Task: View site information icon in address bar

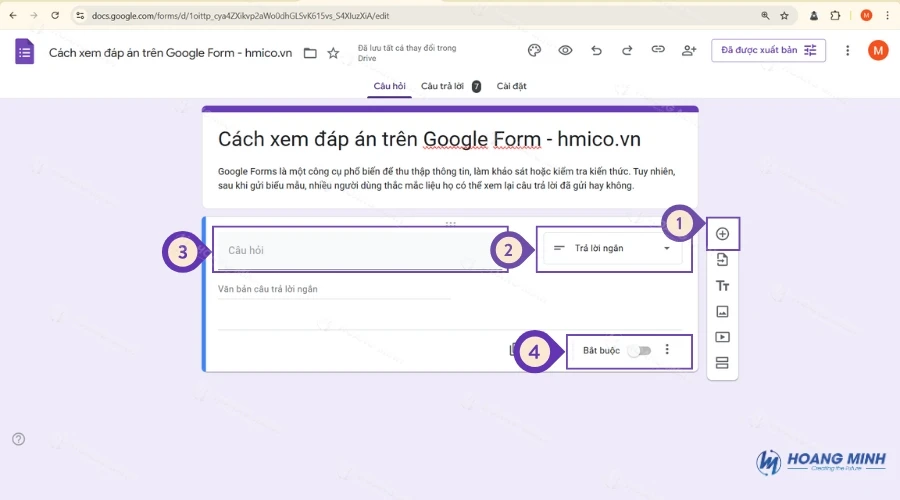Action: pos(80,15)
